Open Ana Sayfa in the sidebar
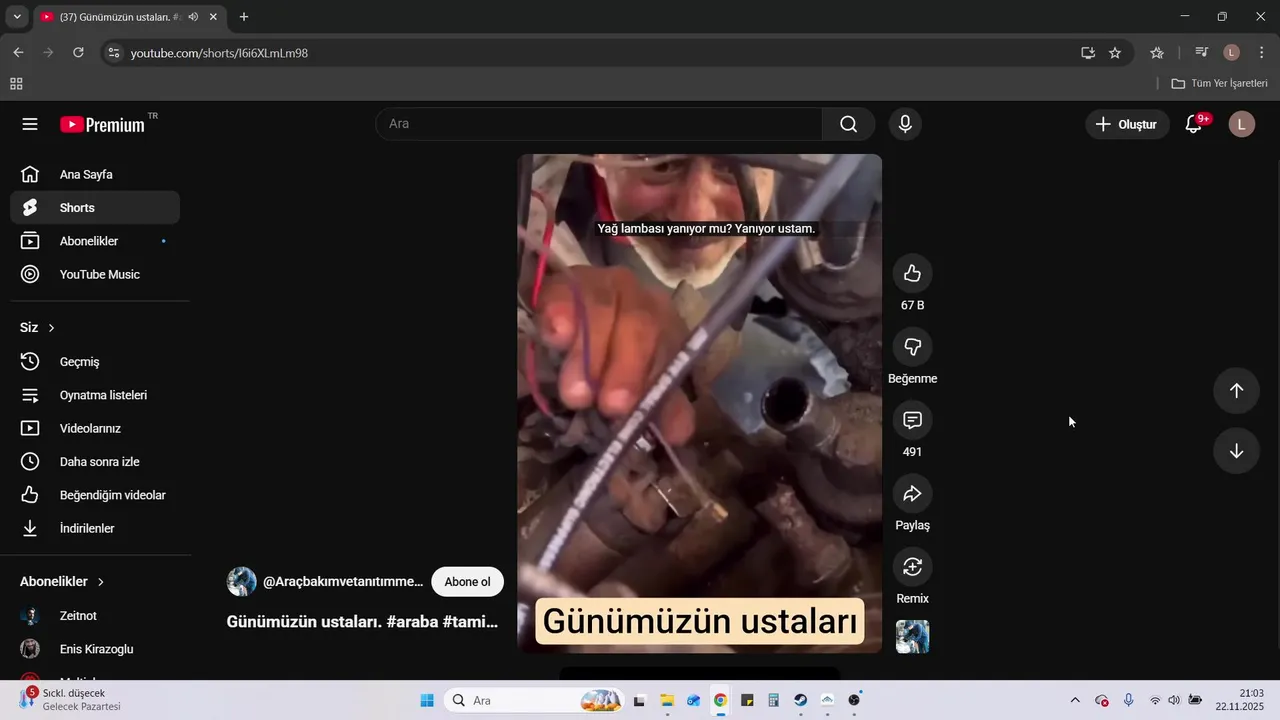The image size is (1280, 720). (95, 174)
